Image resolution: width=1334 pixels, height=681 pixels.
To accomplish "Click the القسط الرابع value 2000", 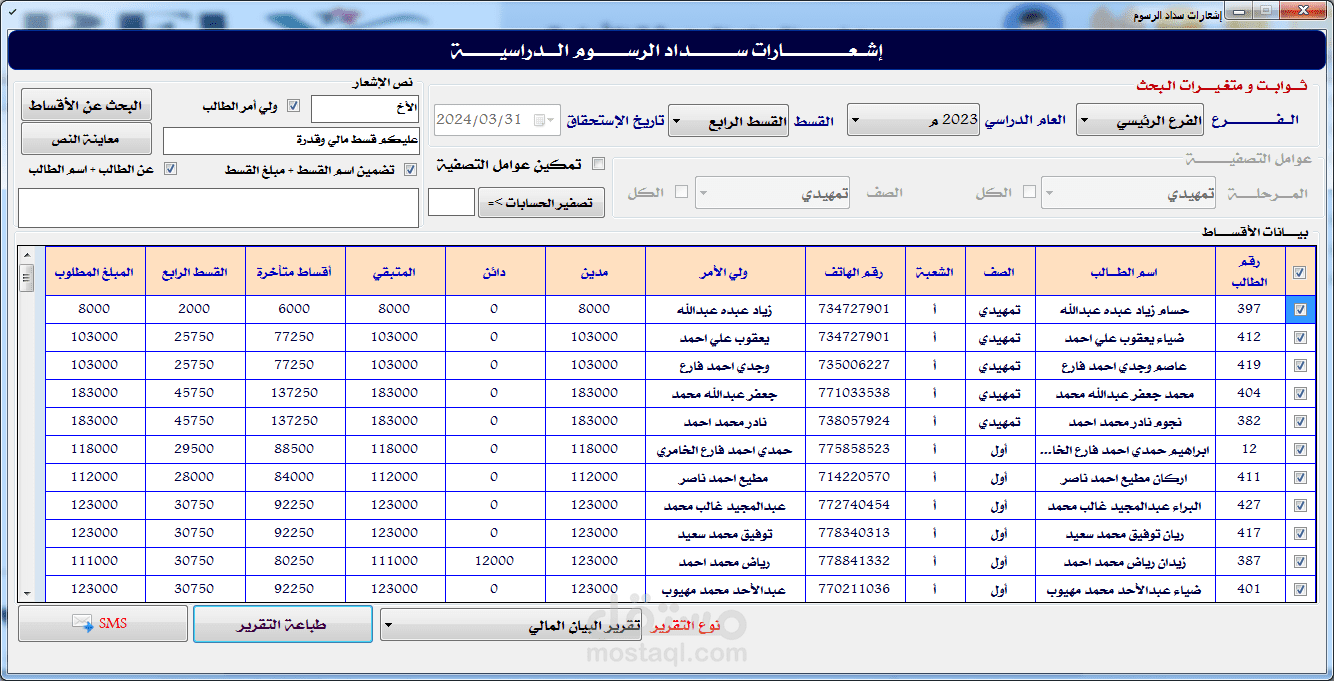I will pyautogui.click(x=195, y=309).
